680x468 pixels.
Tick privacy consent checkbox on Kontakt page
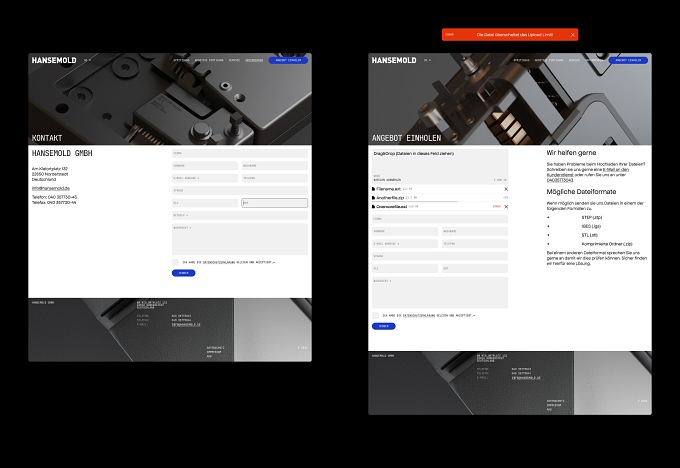(175, 262)
